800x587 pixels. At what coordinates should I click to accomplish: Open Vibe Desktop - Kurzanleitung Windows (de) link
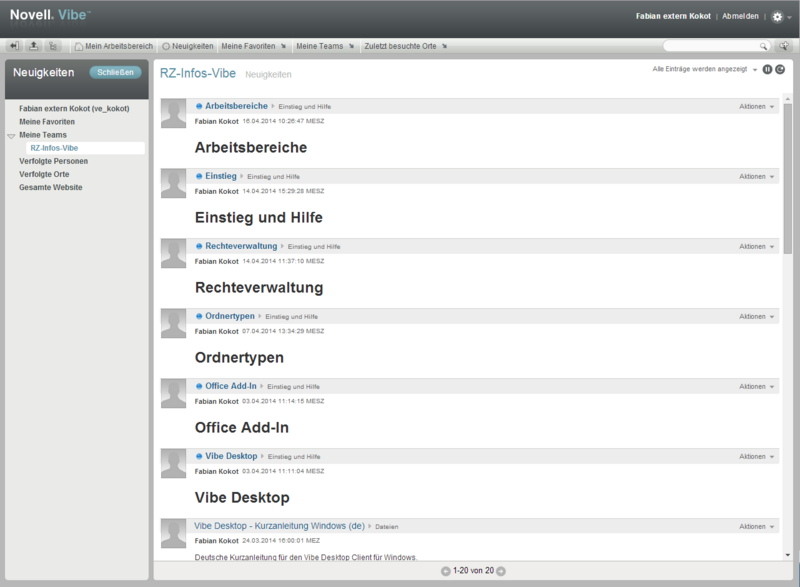tap(279, 526)
